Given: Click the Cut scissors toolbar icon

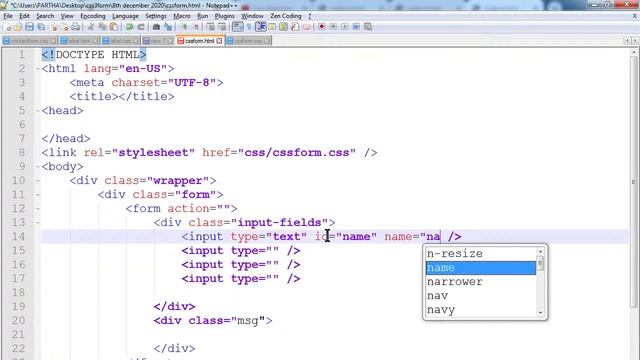Looking at the screenshot, I should coord(91,27).
